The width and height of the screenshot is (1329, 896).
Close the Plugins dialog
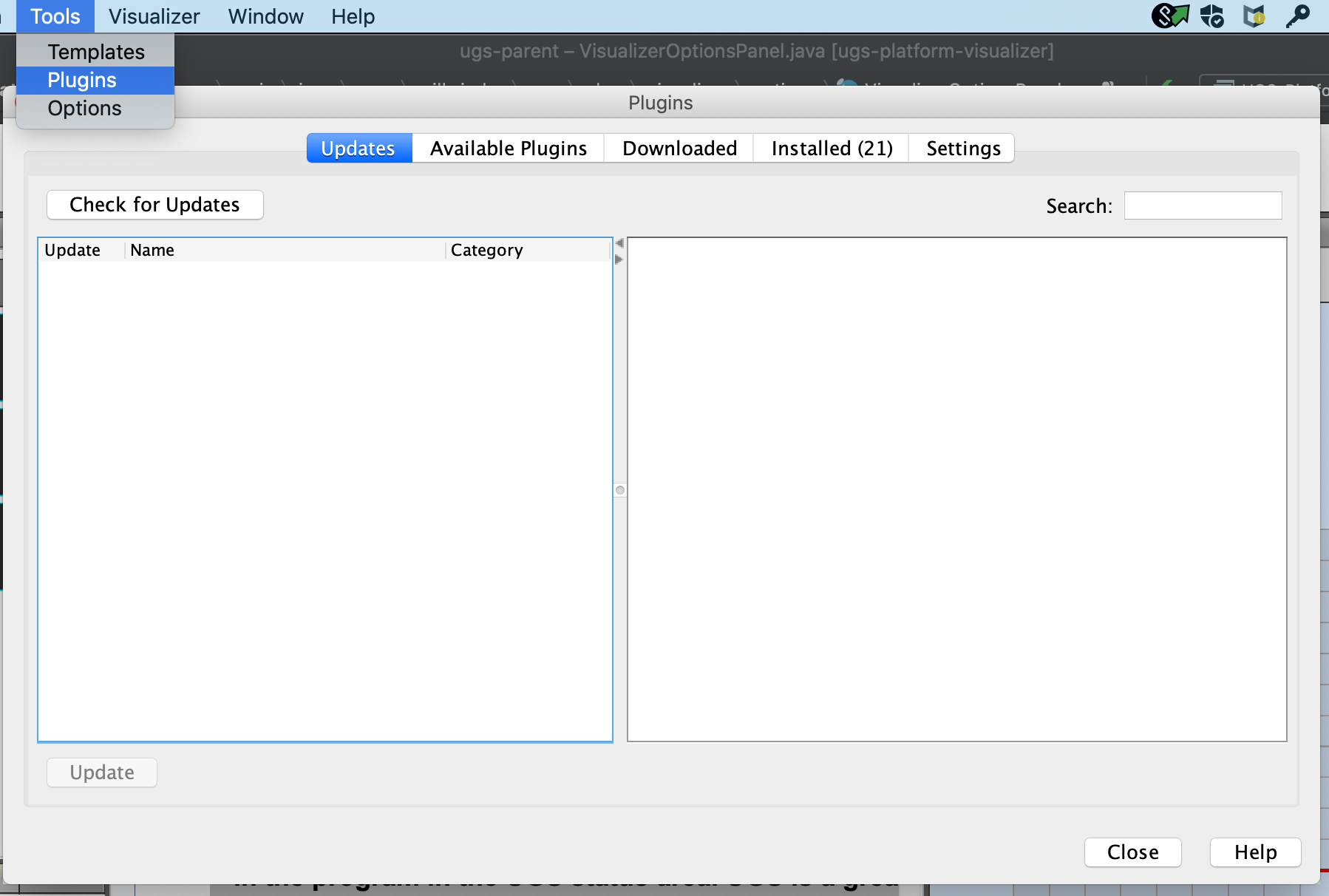pyautogui.click(x=1132, y=852)
